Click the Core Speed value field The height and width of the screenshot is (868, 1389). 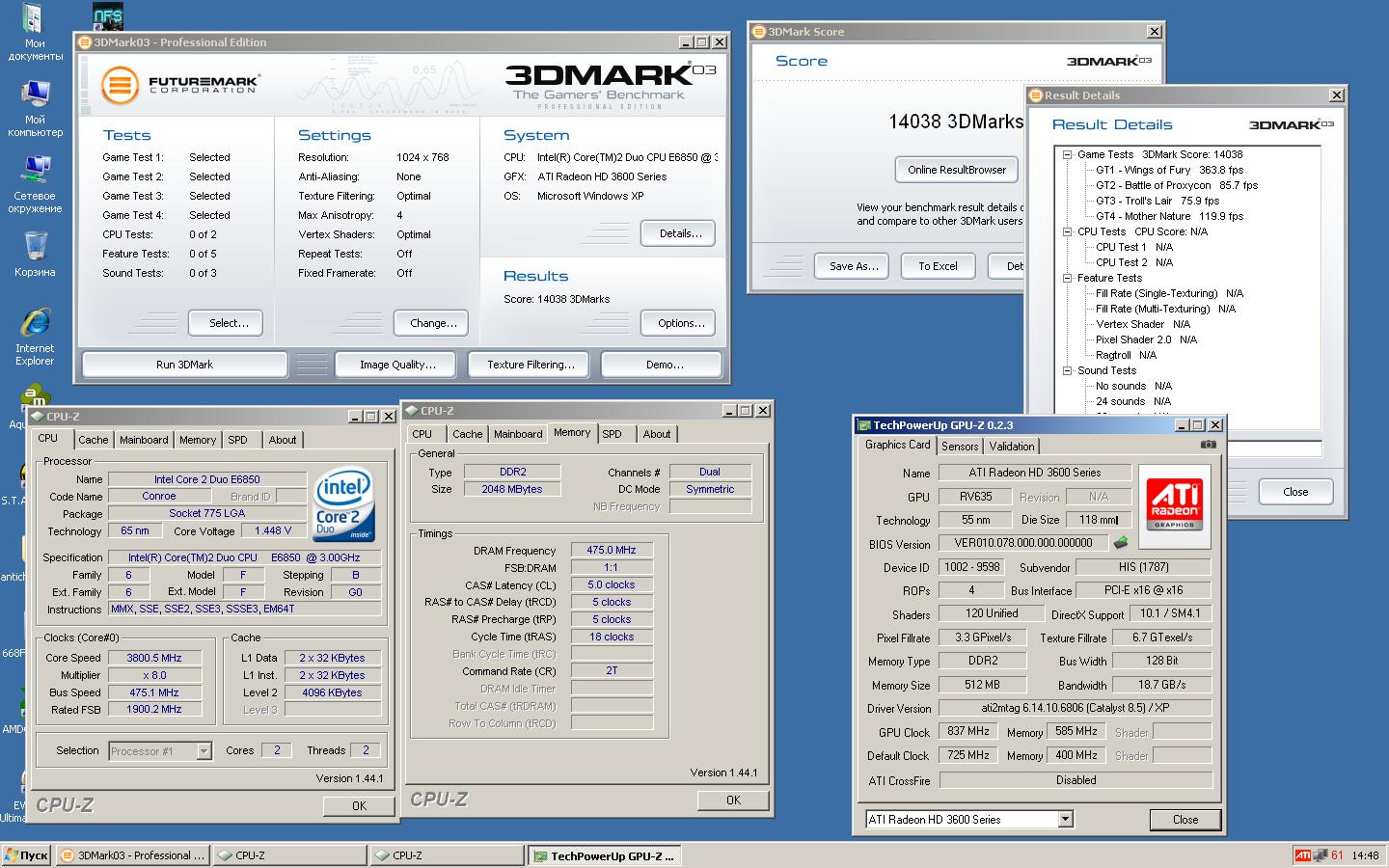point(154,658)
